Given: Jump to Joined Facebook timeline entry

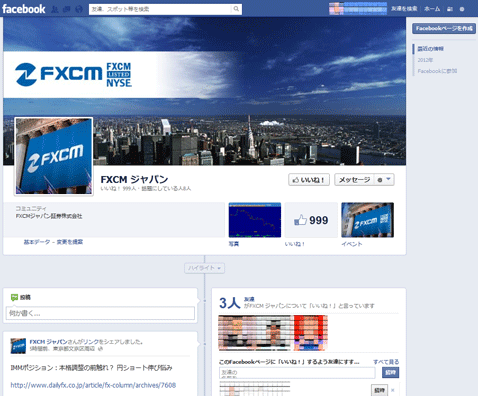Looking at the screenshot, I should 437,71.
